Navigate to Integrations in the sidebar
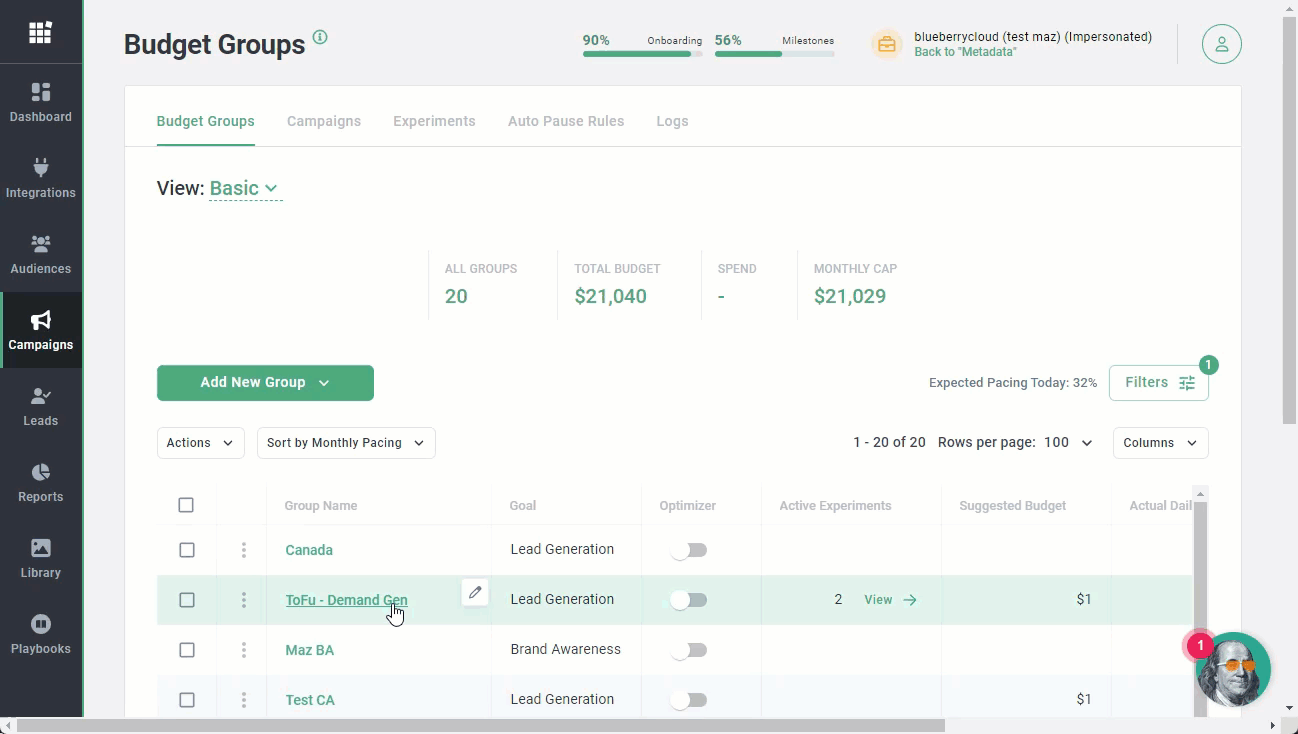 (x=40, y=179)
